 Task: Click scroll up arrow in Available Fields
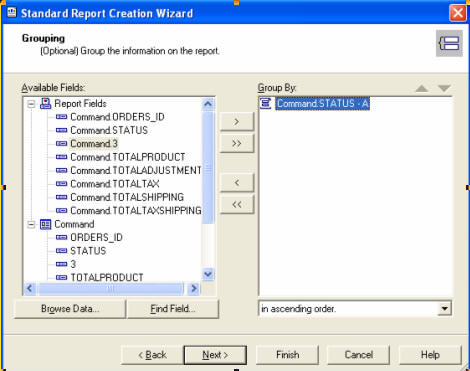[x=208, y=104]
